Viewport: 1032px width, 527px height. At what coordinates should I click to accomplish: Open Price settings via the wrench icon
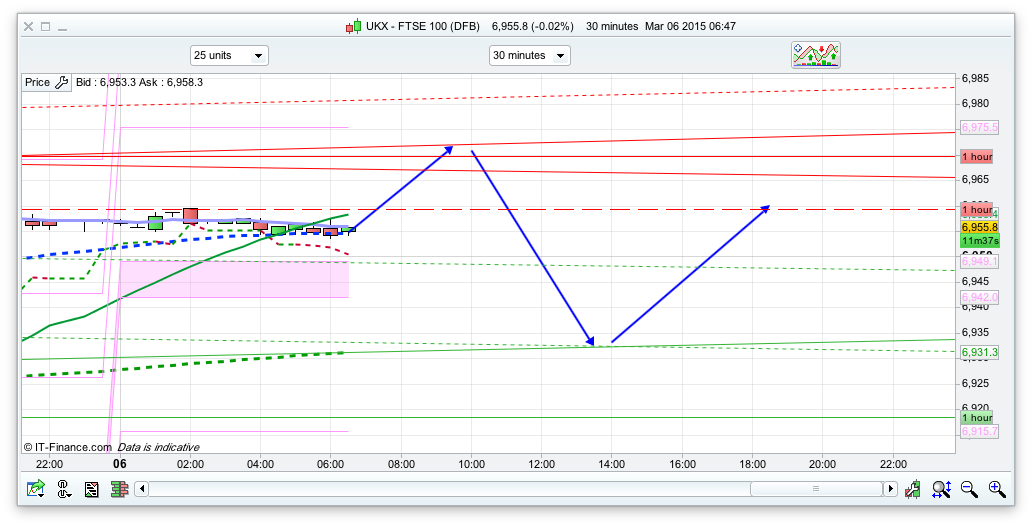point(61,83)
